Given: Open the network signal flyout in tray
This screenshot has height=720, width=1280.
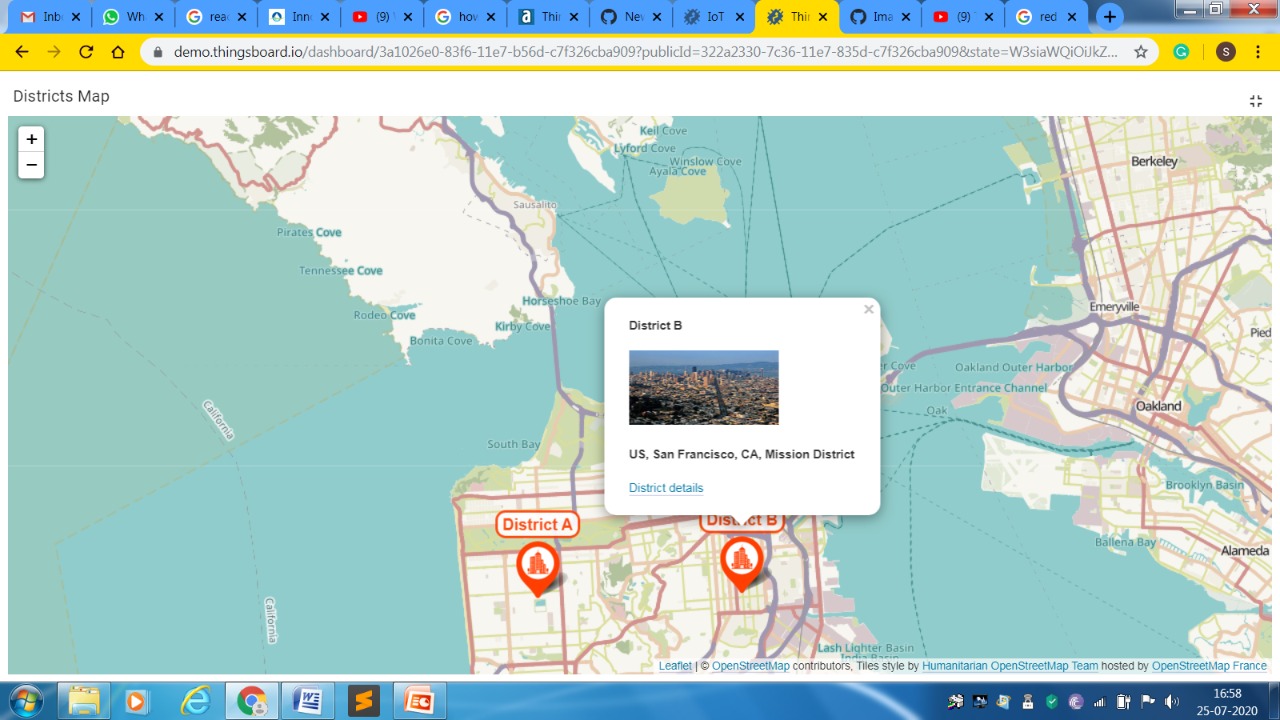Looking at the screenshot, I should 1101,701.
